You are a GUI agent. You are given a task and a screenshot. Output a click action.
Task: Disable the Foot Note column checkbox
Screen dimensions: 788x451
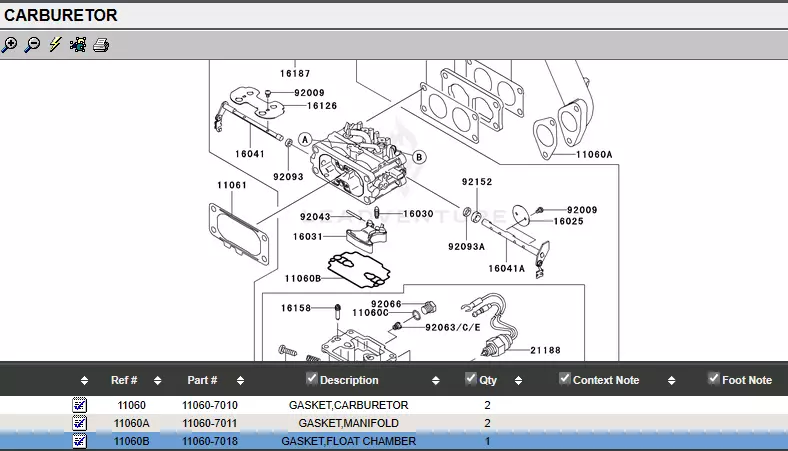pyautogui.click(x=714, y=379)
